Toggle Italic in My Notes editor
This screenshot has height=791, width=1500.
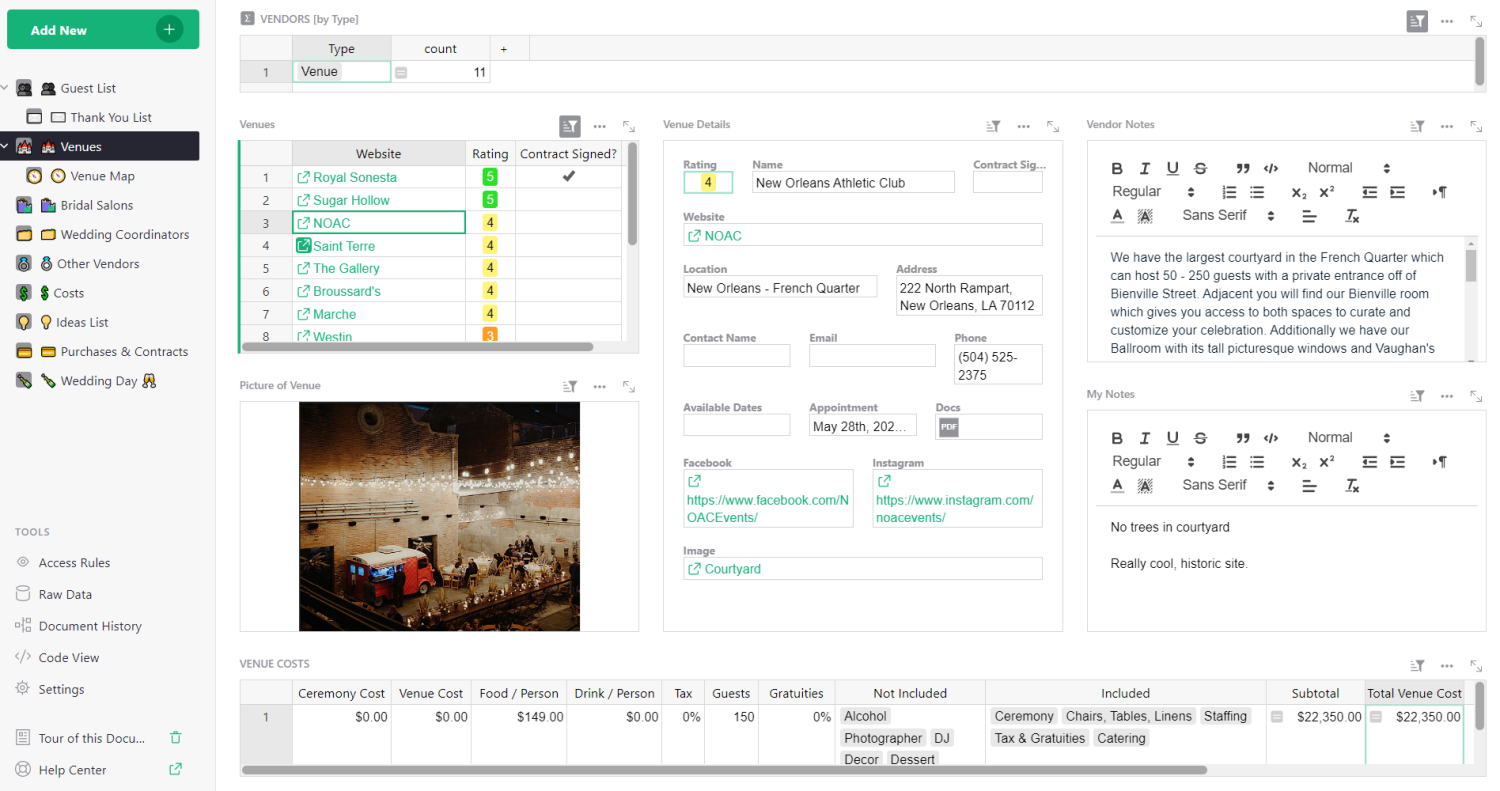(x=1145, y=438)
